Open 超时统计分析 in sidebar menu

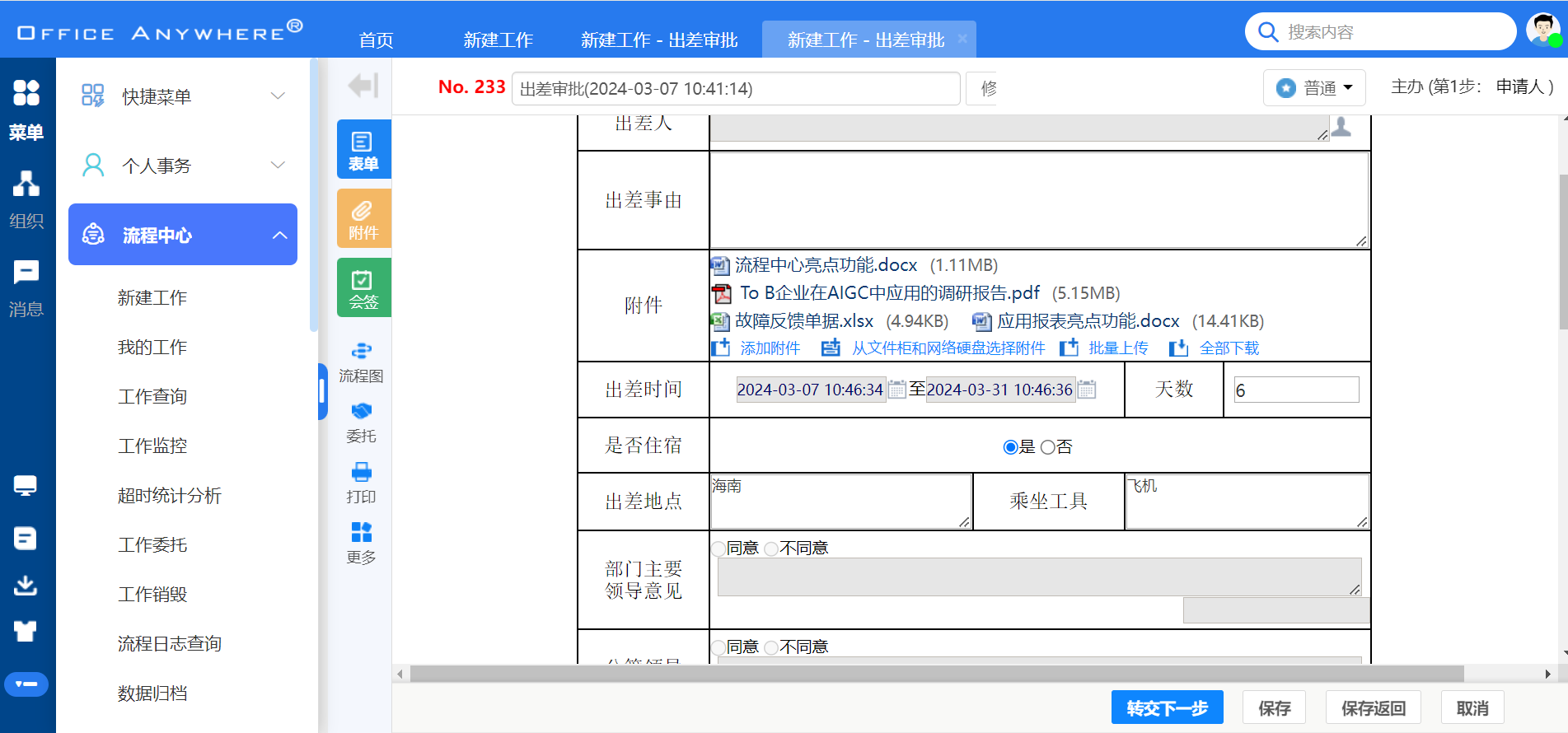[x=170, y=495]
